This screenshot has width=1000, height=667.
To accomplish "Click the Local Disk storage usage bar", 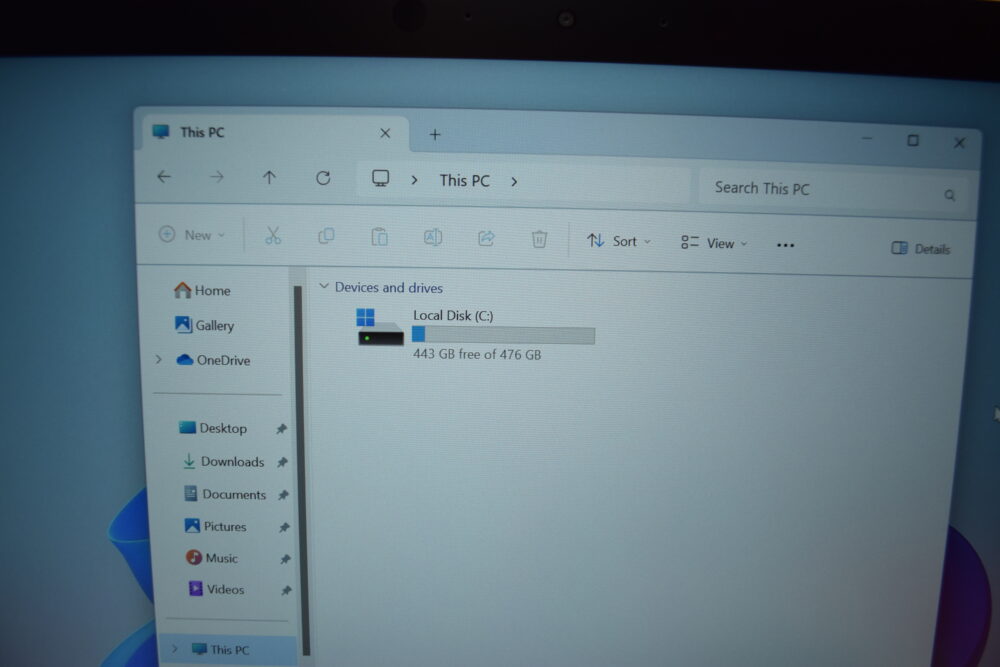I will (503, 335).
